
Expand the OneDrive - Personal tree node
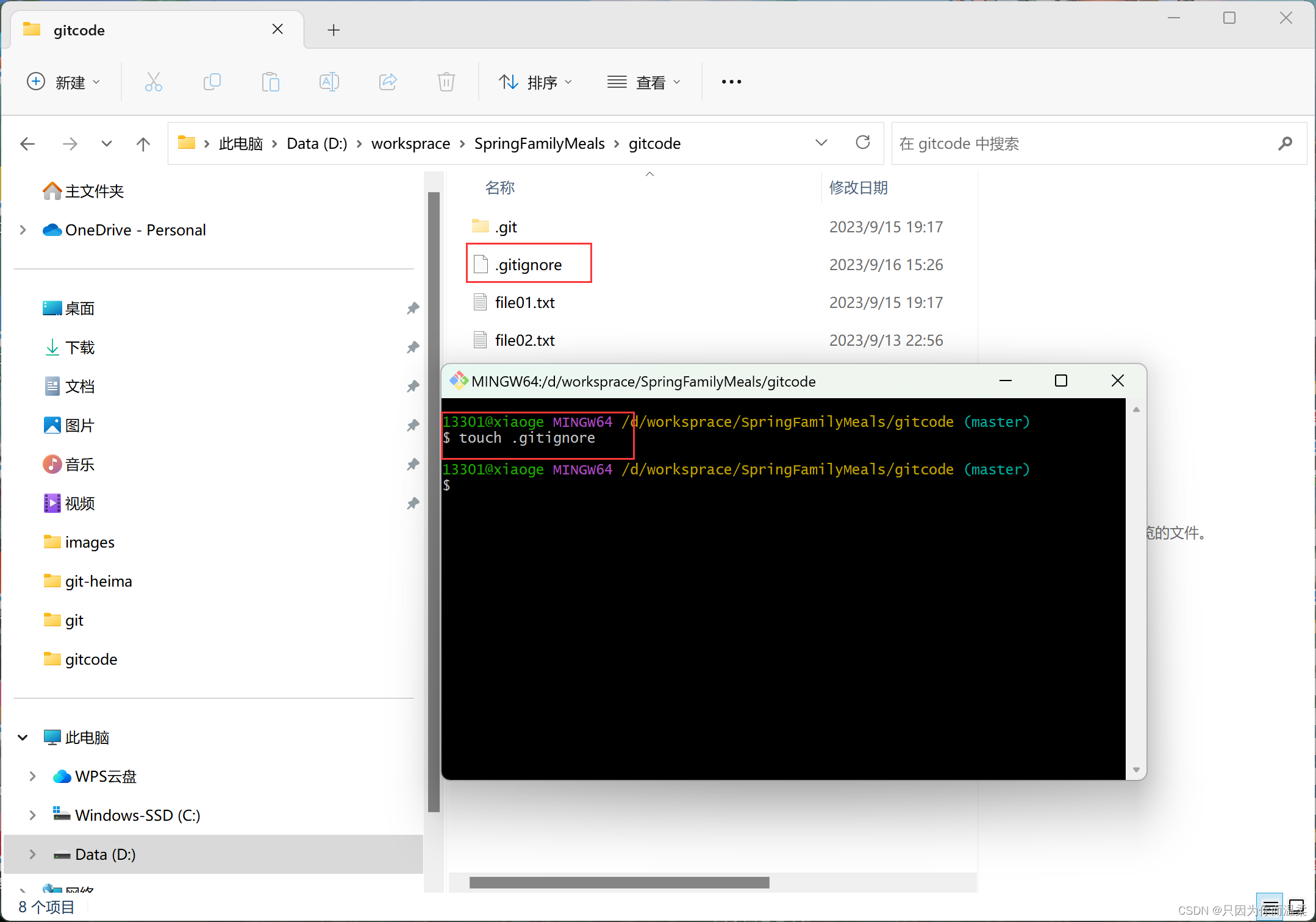coord(23,230)
